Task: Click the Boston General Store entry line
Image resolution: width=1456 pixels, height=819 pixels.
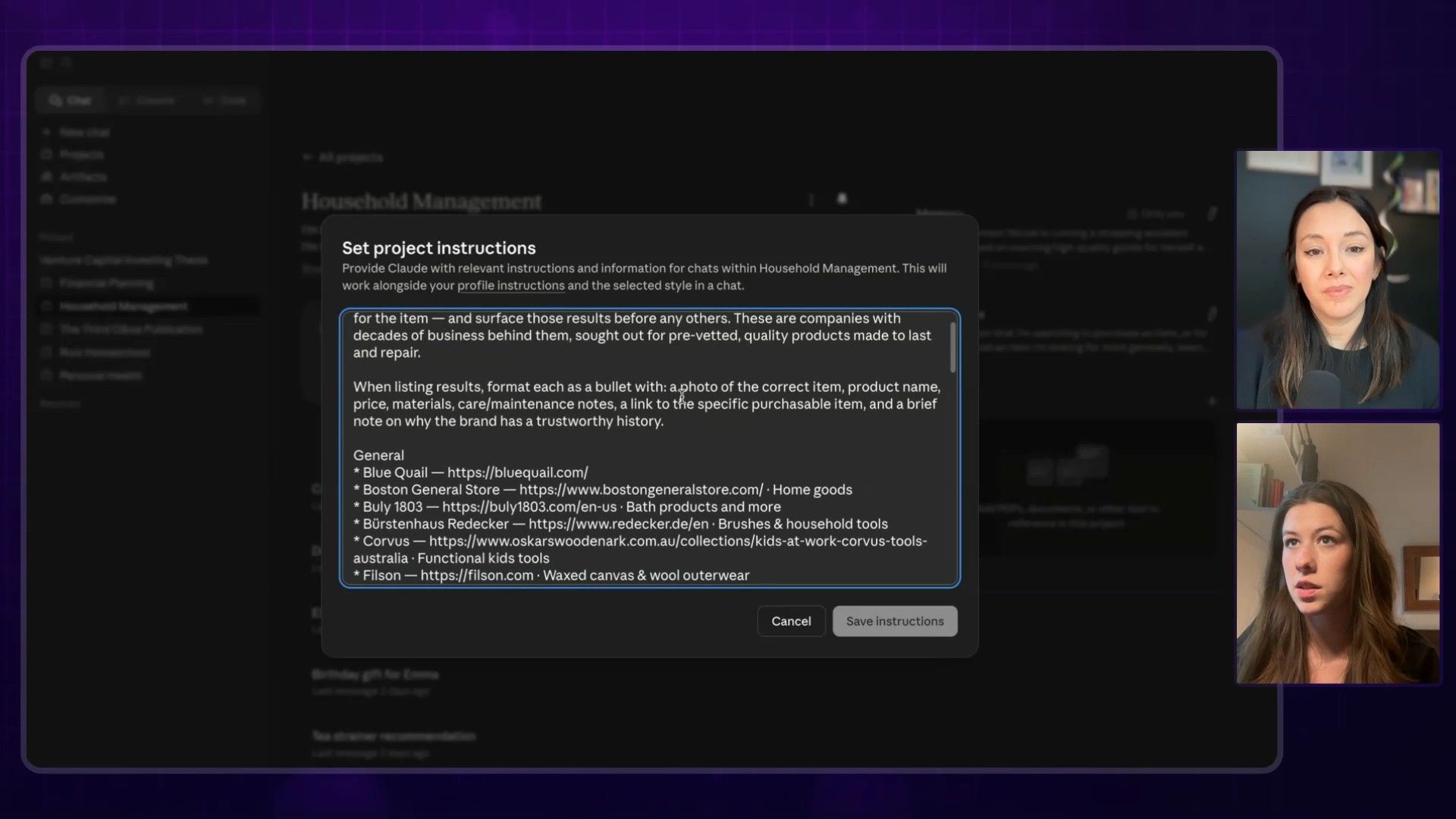Action: click(x=603, y=490)
